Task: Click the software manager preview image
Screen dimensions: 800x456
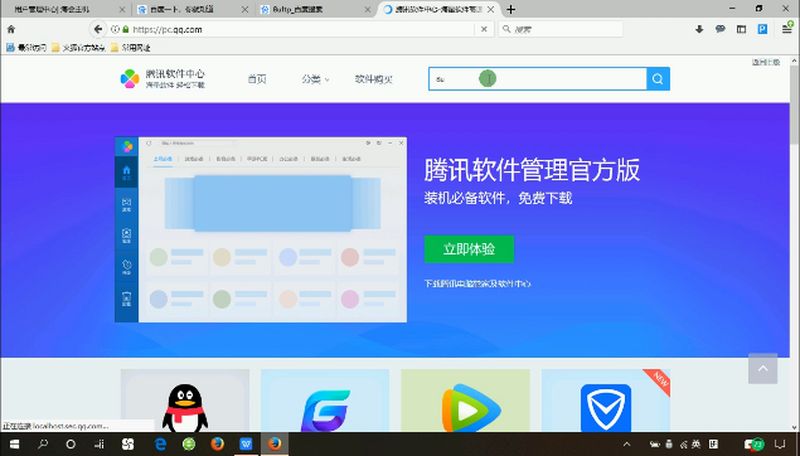Action: tap(261, 230)
